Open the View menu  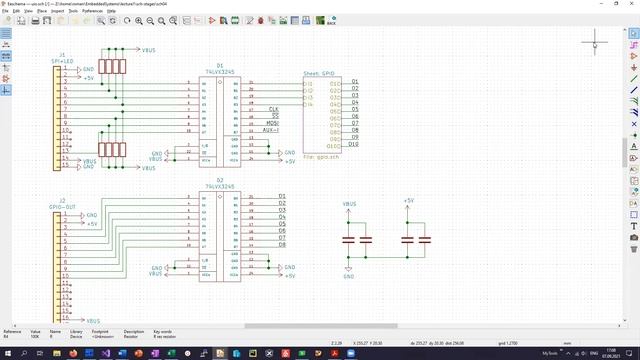[x=28, y=11]
